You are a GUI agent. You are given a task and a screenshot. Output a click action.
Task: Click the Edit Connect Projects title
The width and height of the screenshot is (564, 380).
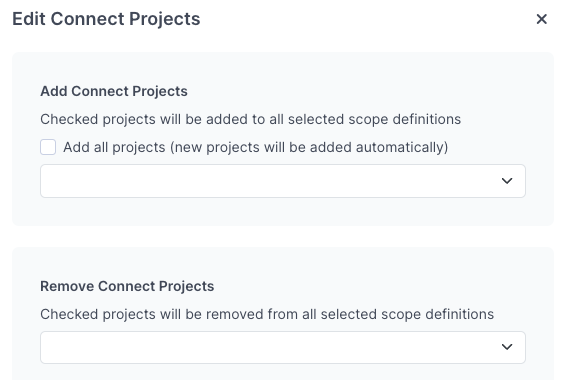tap(106, 19)
